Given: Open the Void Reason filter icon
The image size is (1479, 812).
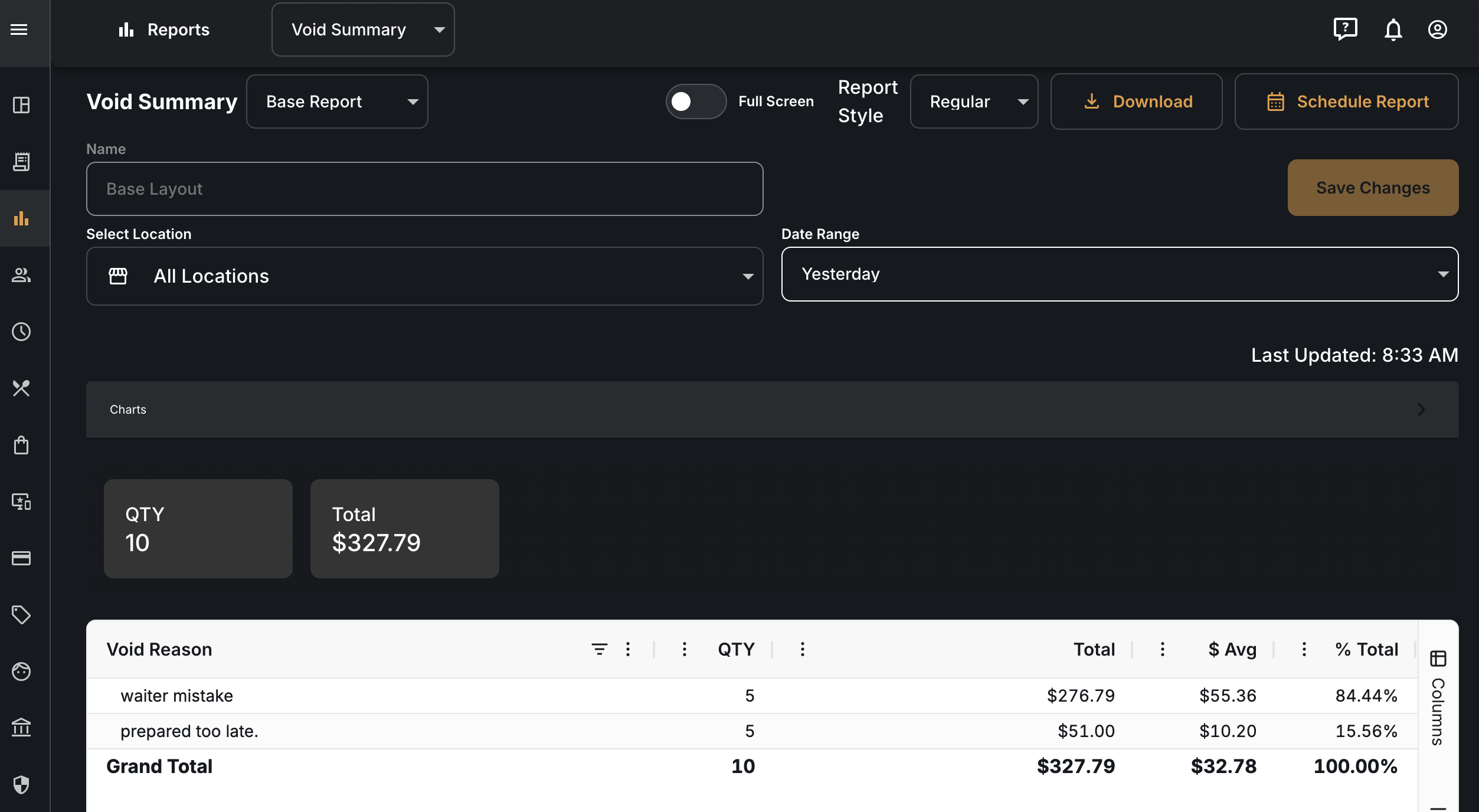Looking at the screenshot, I should [599, 649].
